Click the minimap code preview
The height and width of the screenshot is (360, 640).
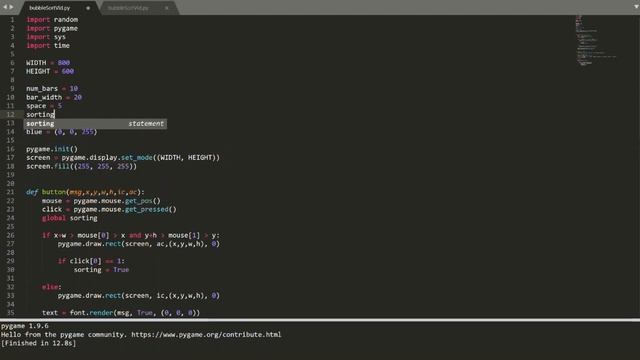coord(596,40)
